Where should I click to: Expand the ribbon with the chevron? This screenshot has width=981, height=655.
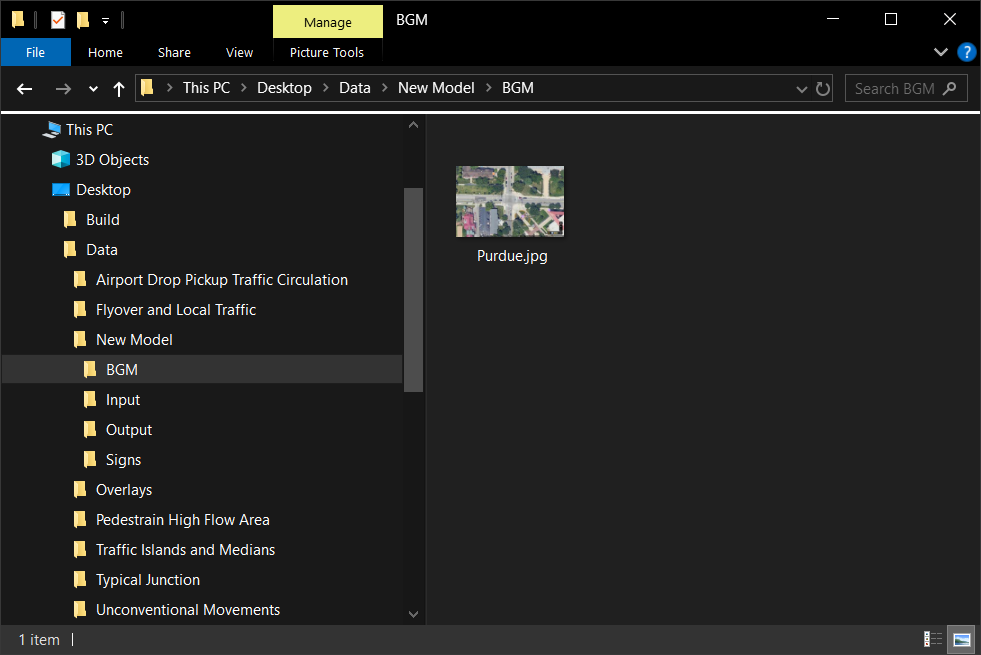pyautogui.click(x=941, y=52)
